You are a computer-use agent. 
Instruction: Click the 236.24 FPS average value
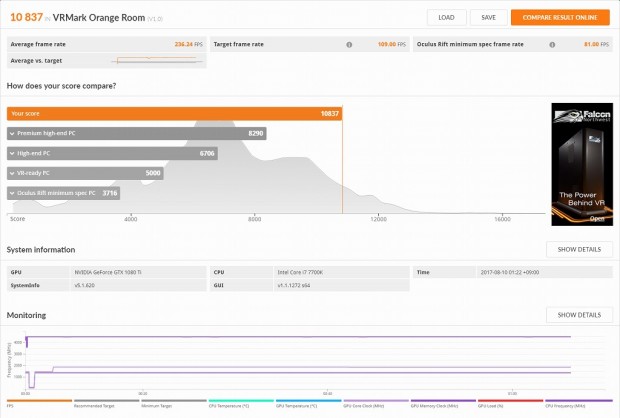tap(189, 44)
